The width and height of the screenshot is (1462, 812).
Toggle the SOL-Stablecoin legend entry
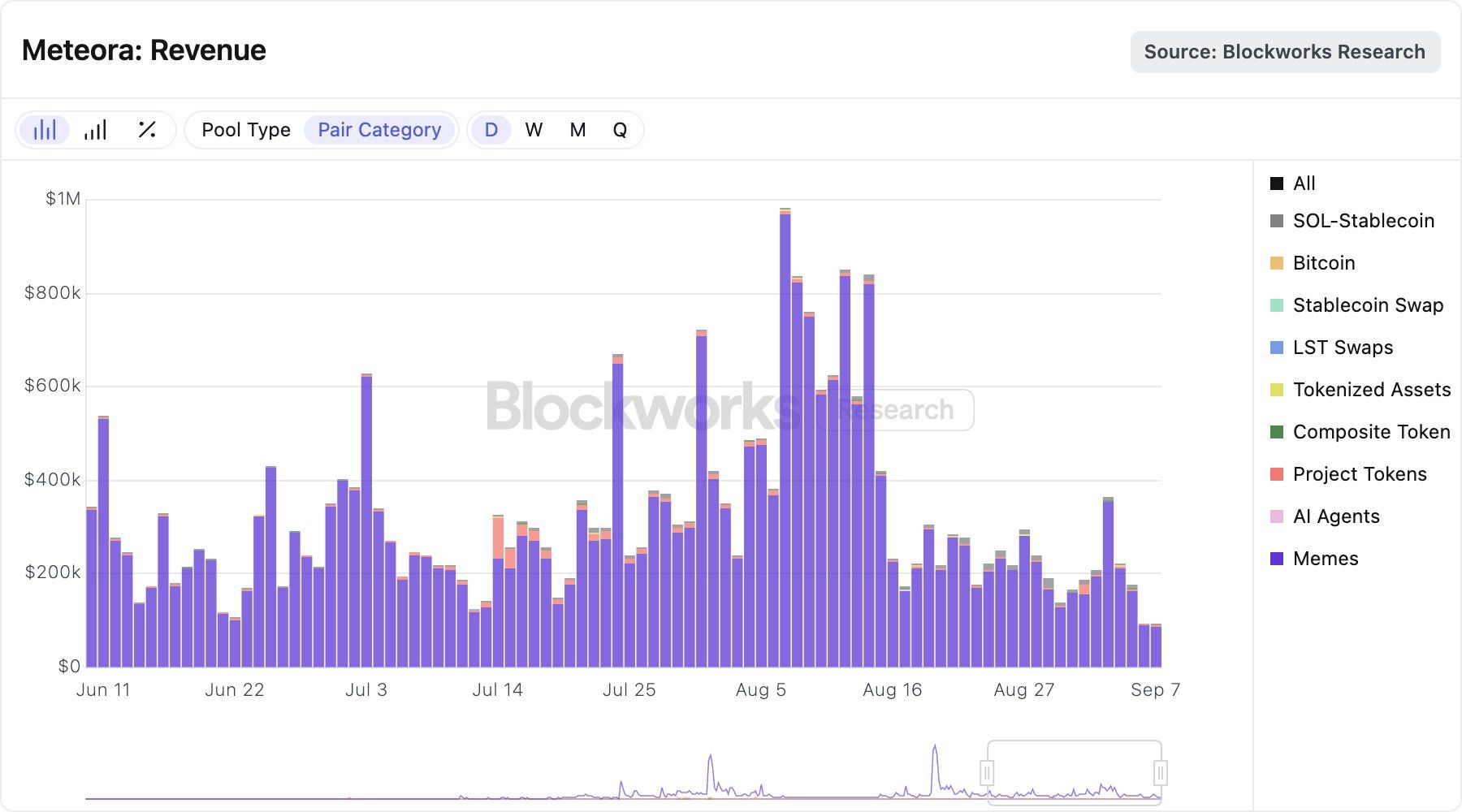coord(1361,221)
